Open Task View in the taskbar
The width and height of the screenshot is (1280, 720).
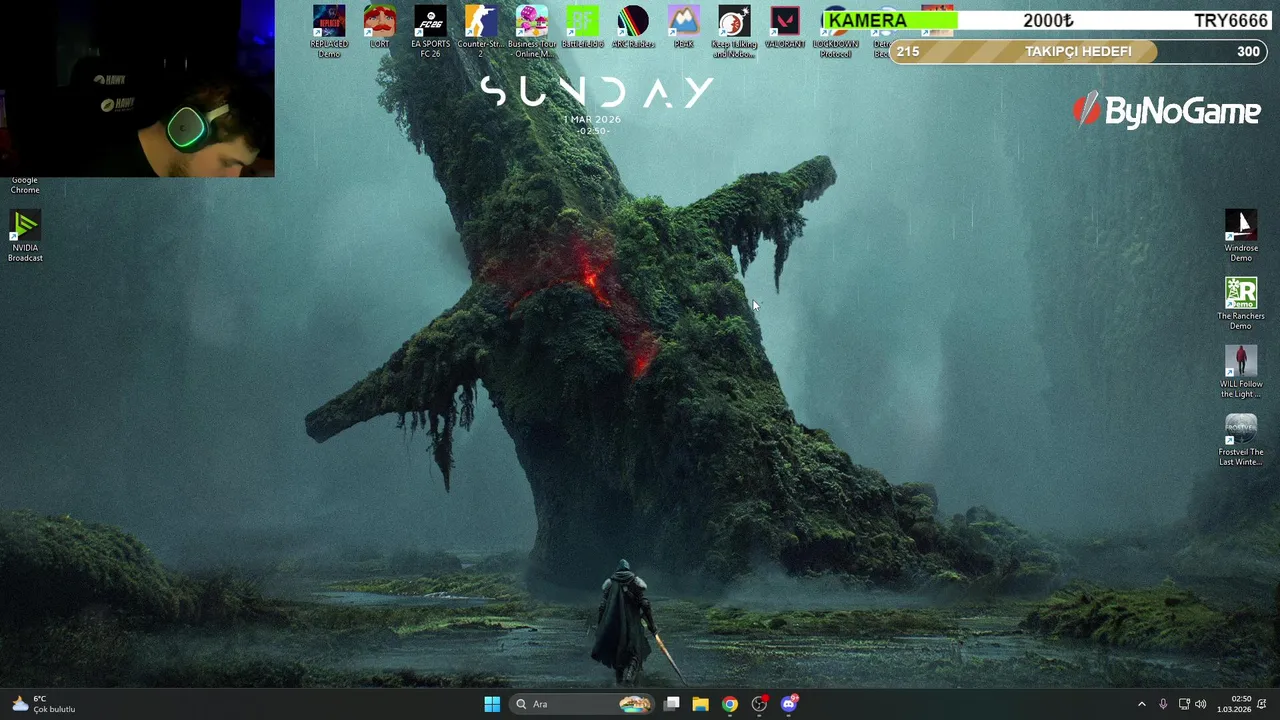672,704
